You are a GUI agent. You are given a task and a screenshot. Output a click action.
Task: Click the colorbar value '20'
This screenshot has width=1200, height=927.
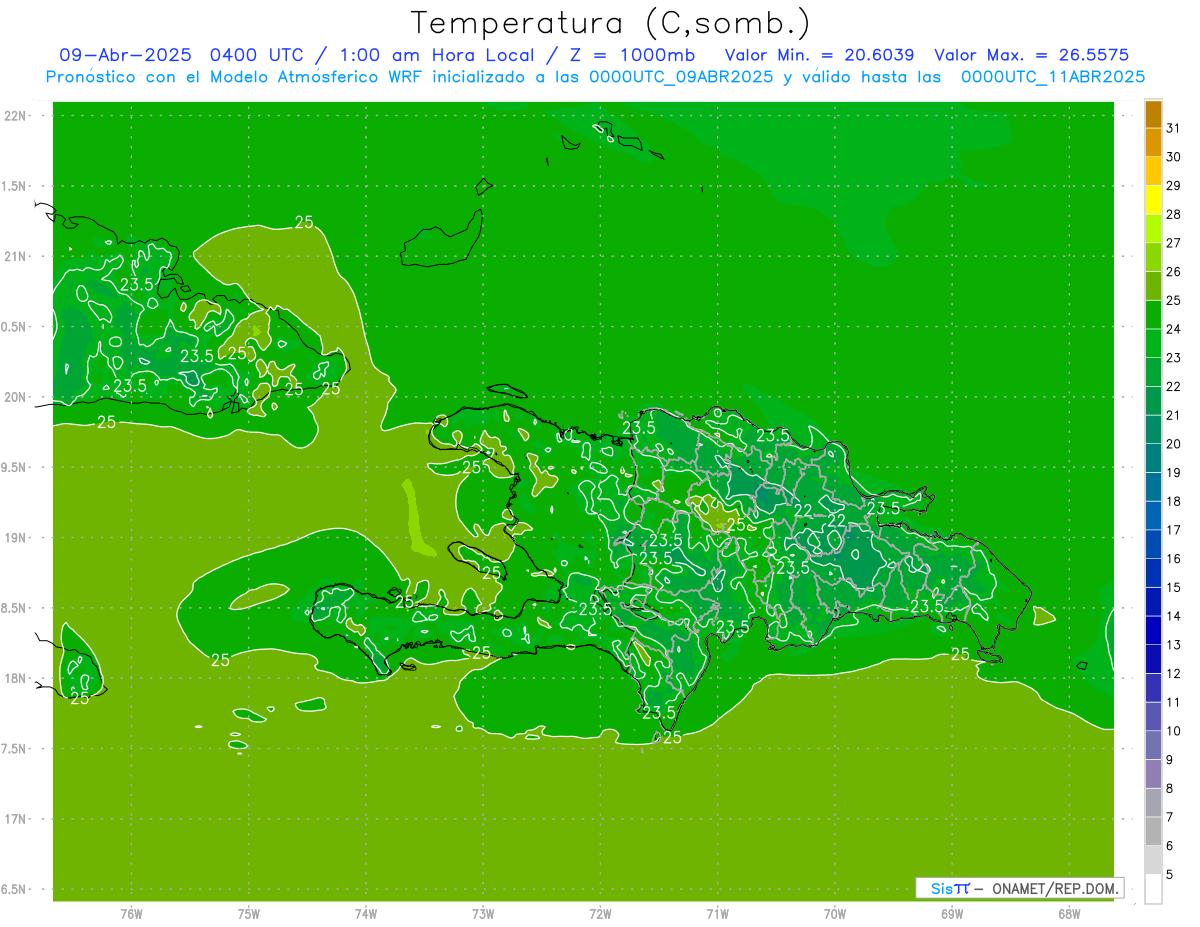(x=1173, y=444)
